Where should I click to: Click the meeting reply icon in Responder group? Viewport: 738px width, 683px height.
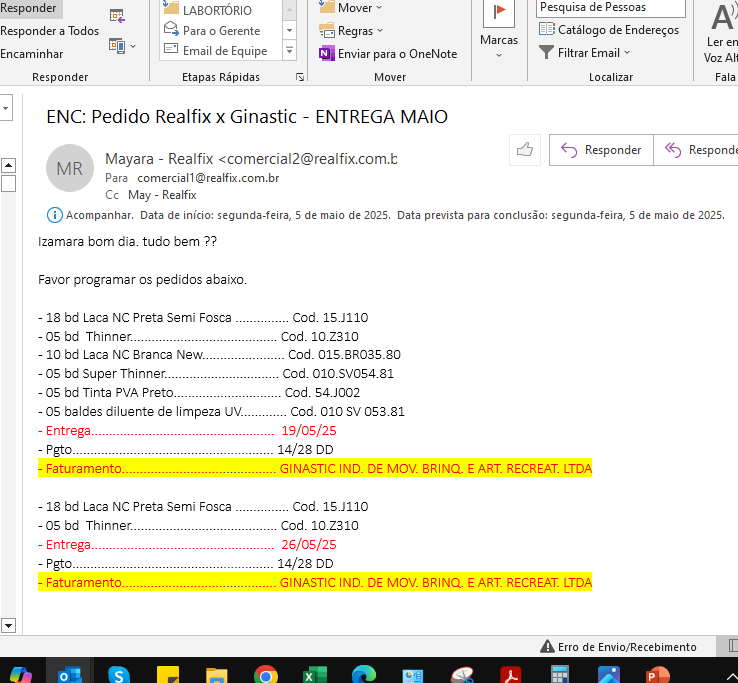[x=118, y=15]
